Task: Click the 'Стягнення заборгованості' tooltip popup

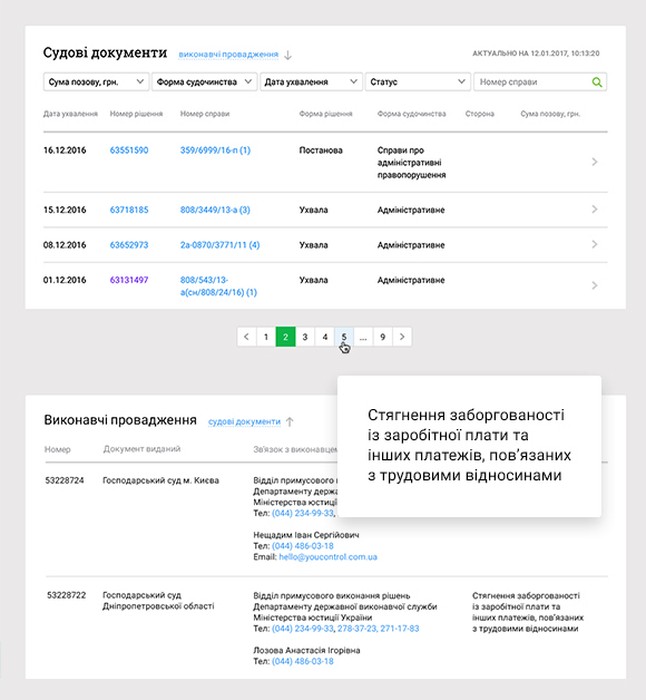Action: tap(469, 446)
